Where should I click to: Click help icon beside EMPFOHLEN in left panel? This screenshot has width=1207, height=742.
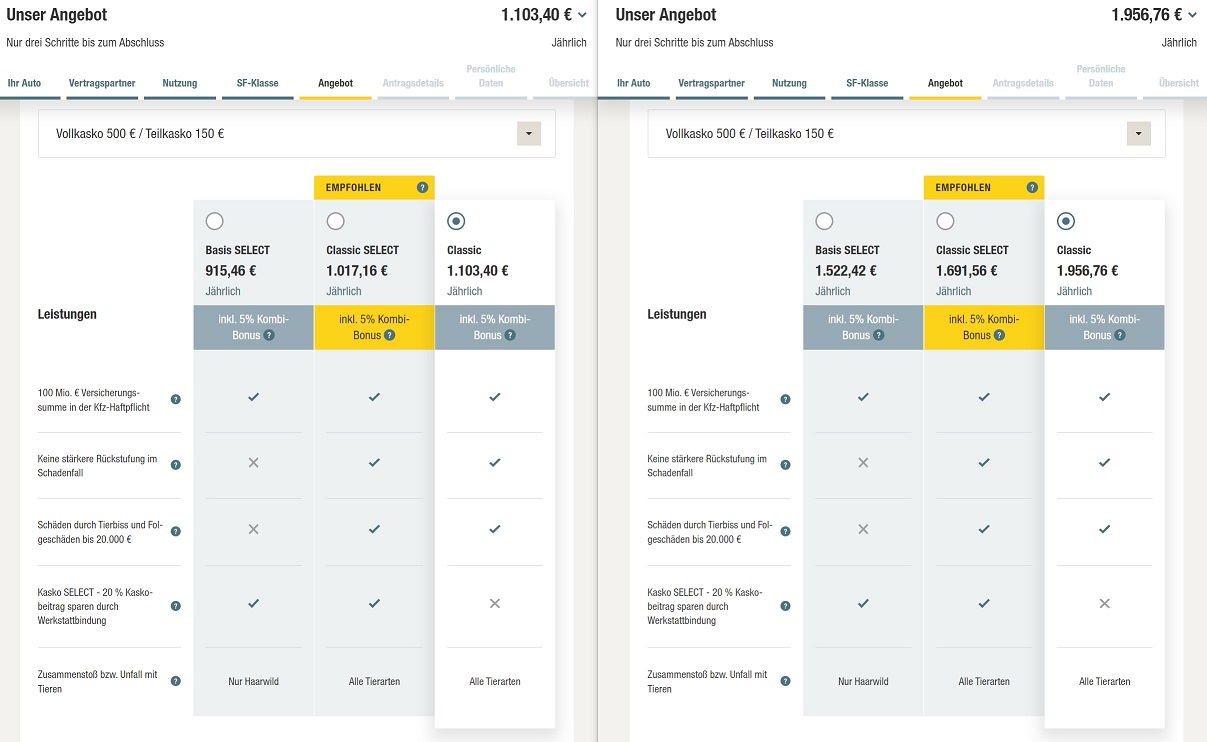(422, 187)
